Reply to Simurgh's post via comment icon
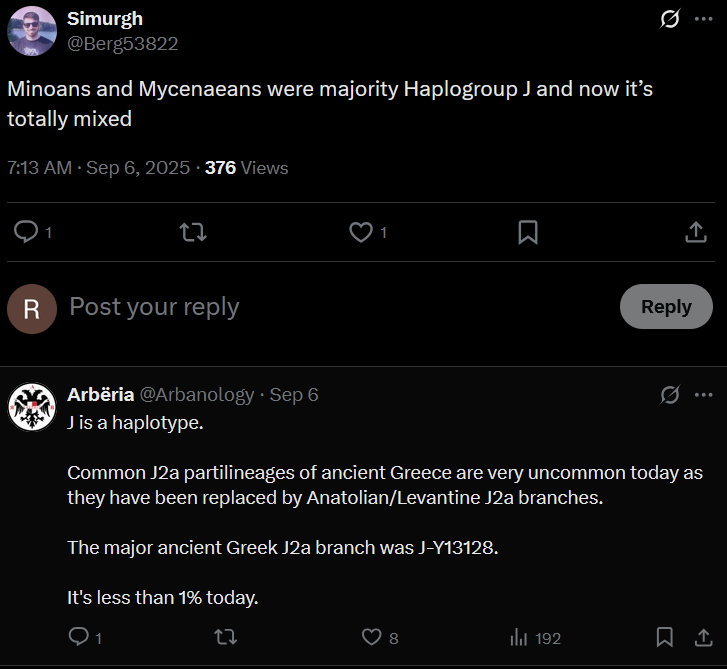727x669 pixels. pyautogui.click(x=26, y=232)
